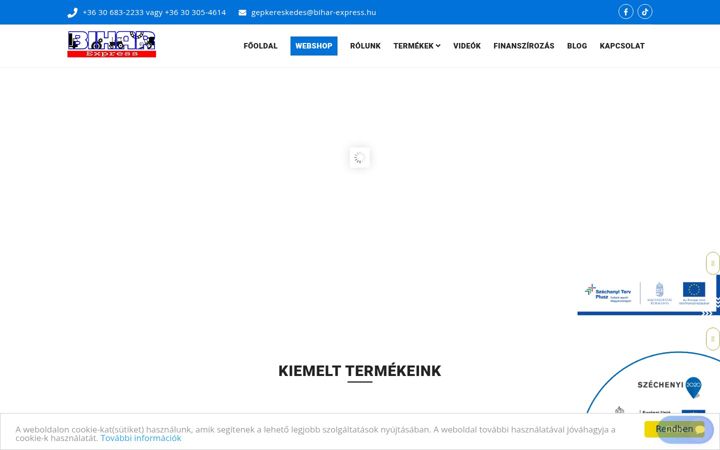Follow the További információk link

(x=141, y=438)
